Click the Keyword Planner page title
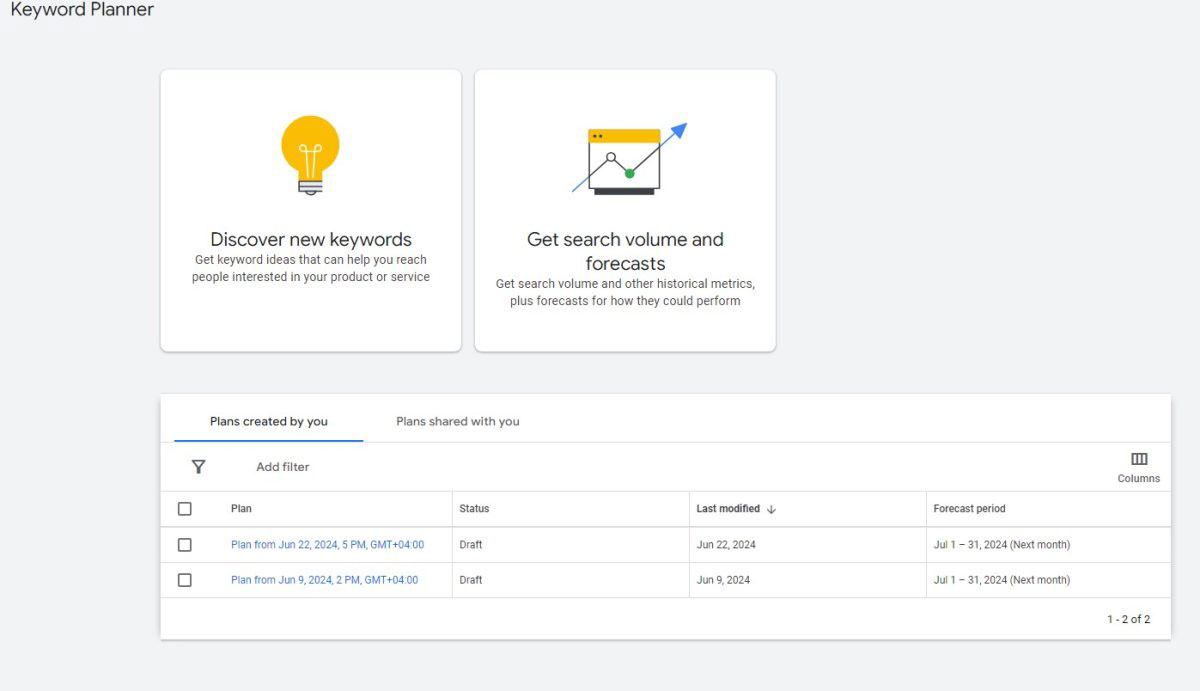 [x=82, y=10]
